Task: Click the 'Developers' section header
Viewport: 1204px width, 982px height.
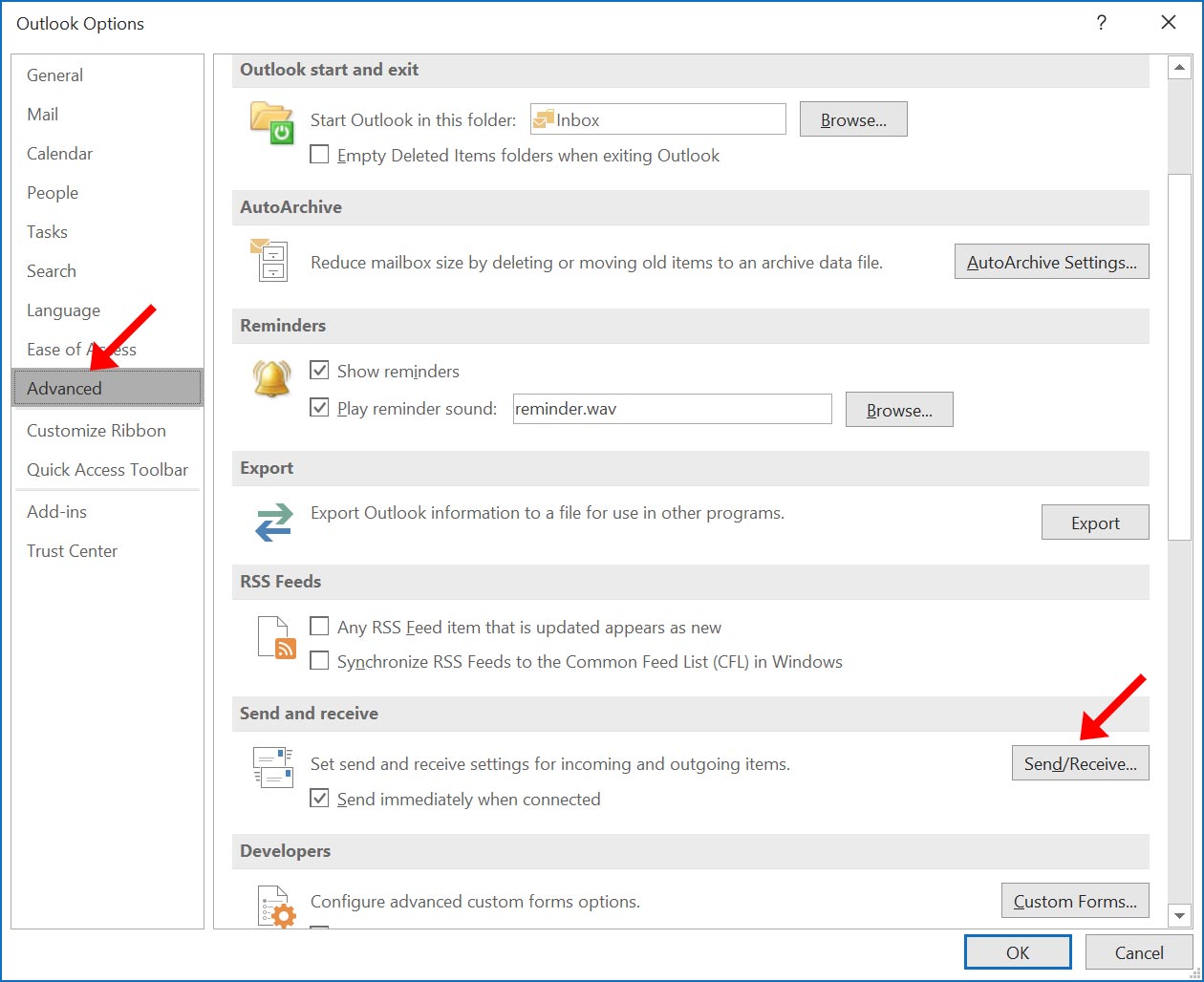Action: pos(690,851)
